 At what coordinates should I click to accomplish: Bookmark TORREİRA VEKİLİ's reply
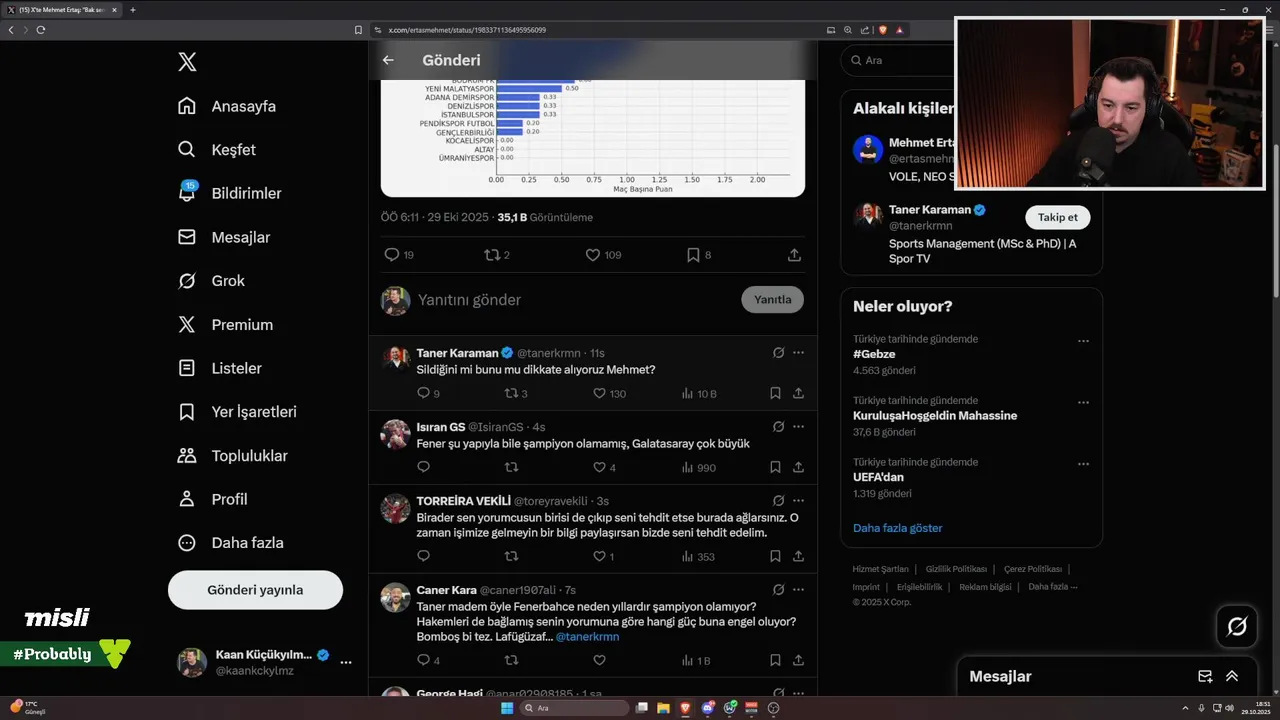click(775, 556)
